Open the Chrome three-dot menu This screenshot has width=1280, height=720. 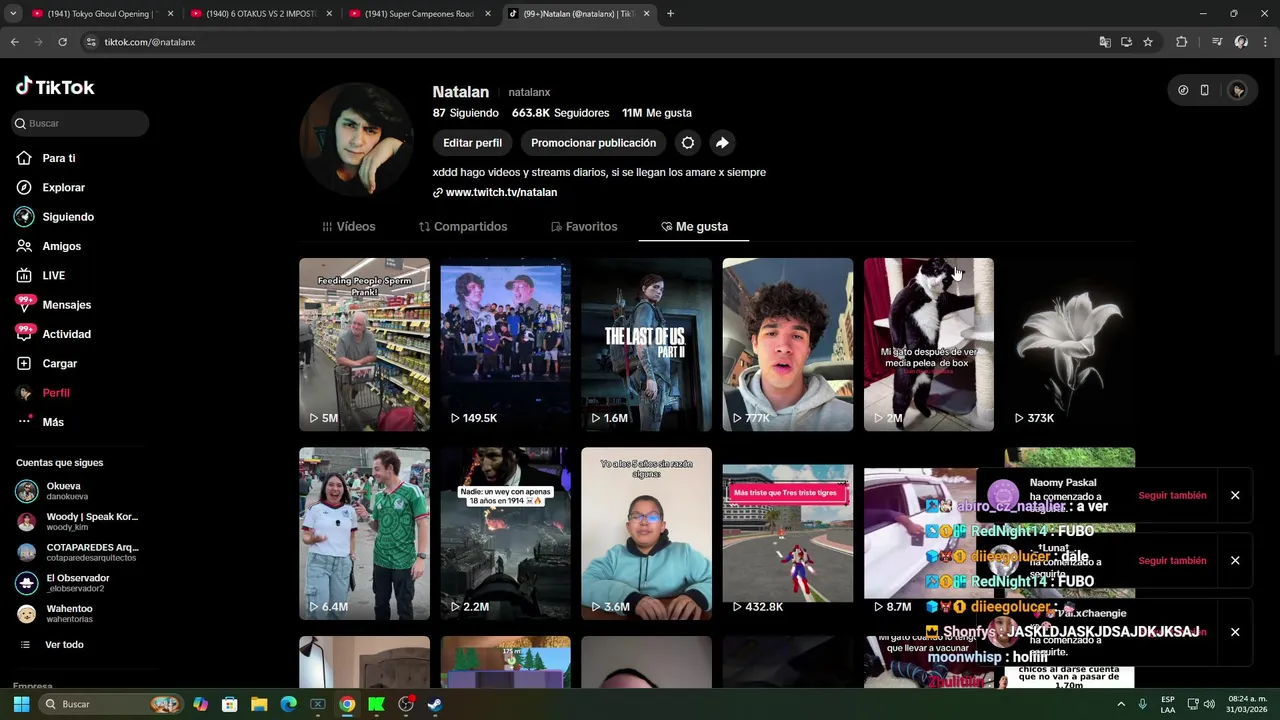1266,42
